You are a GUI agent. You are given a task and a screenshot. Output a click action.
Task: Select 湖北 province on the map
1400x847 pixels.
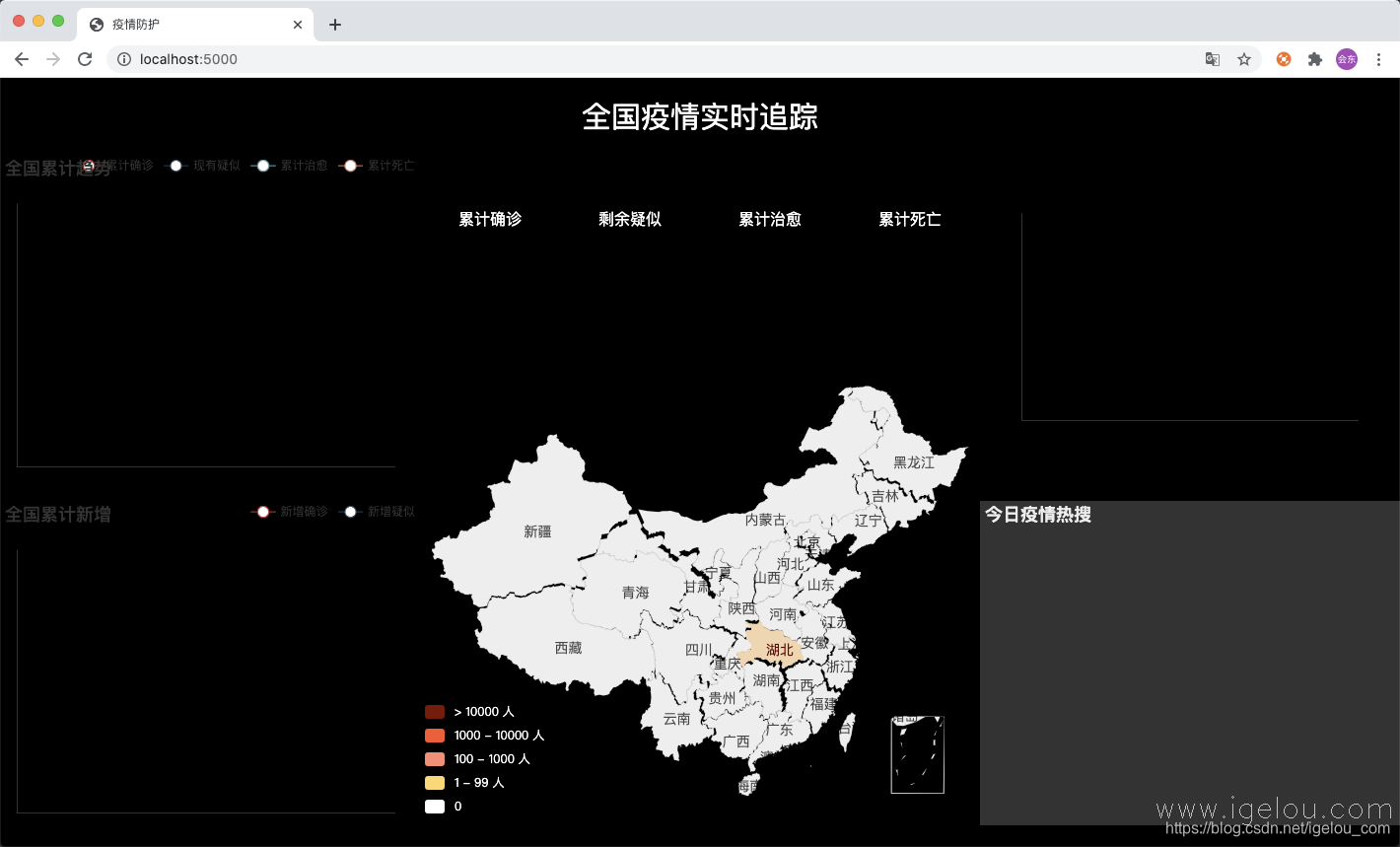click(779, 649)
